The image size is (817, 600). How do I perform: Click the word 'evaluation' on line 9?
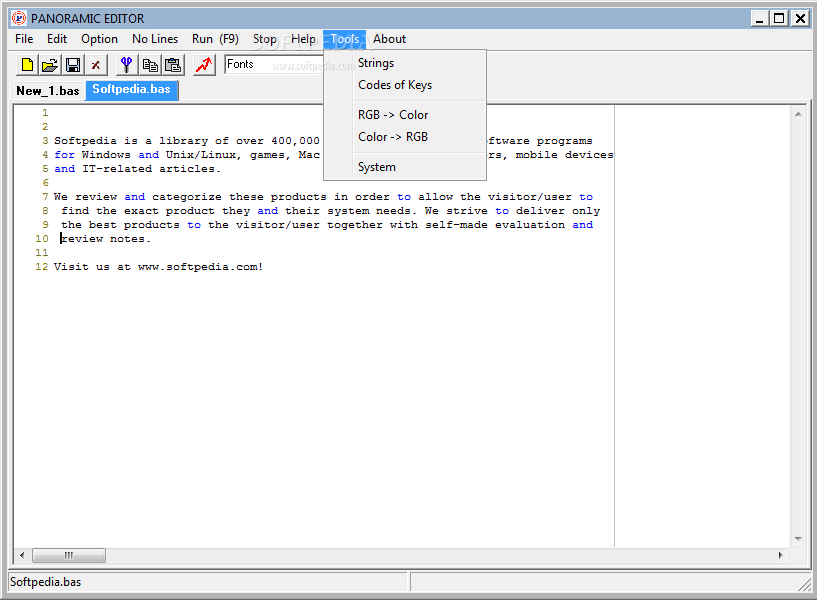[x=530, y=225]
